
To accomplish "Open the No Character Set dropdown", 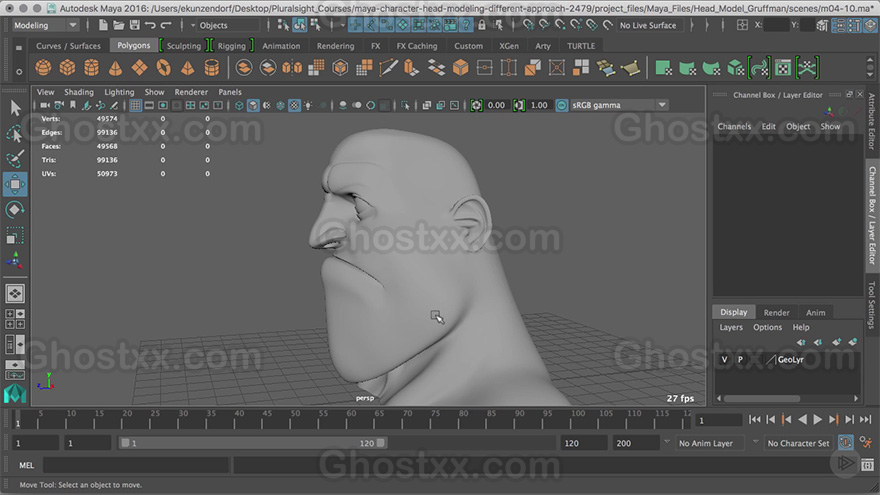I will point(798,443).
